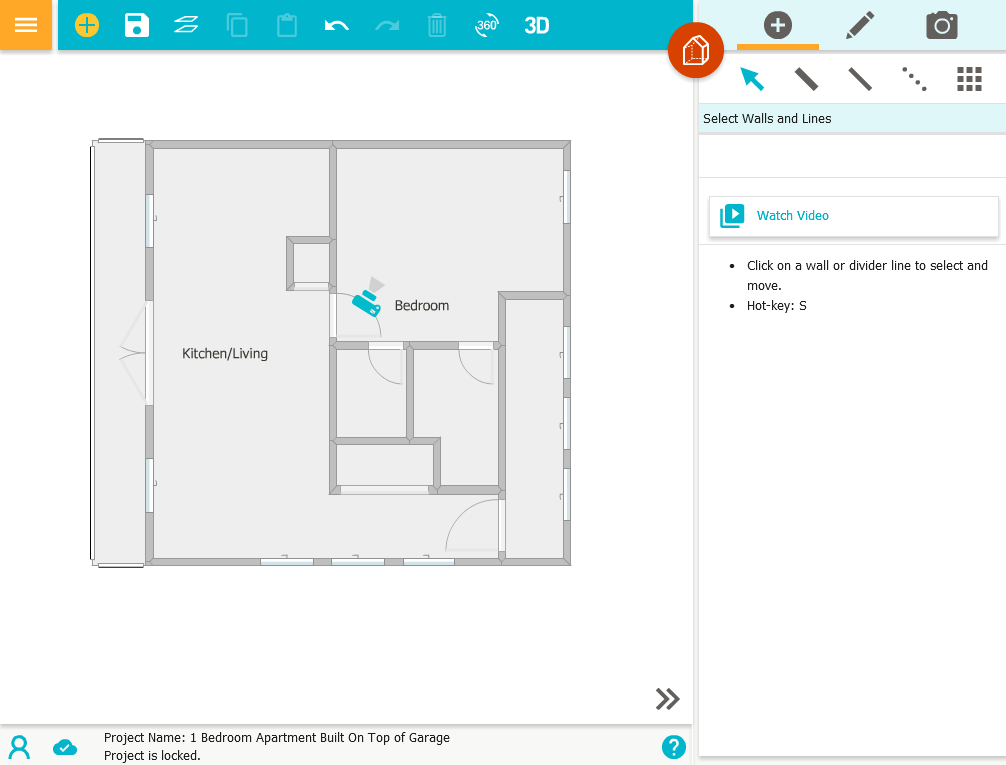Select the thin line wall tool
This screenshot has height=765, width=1006.
(860, 79)
